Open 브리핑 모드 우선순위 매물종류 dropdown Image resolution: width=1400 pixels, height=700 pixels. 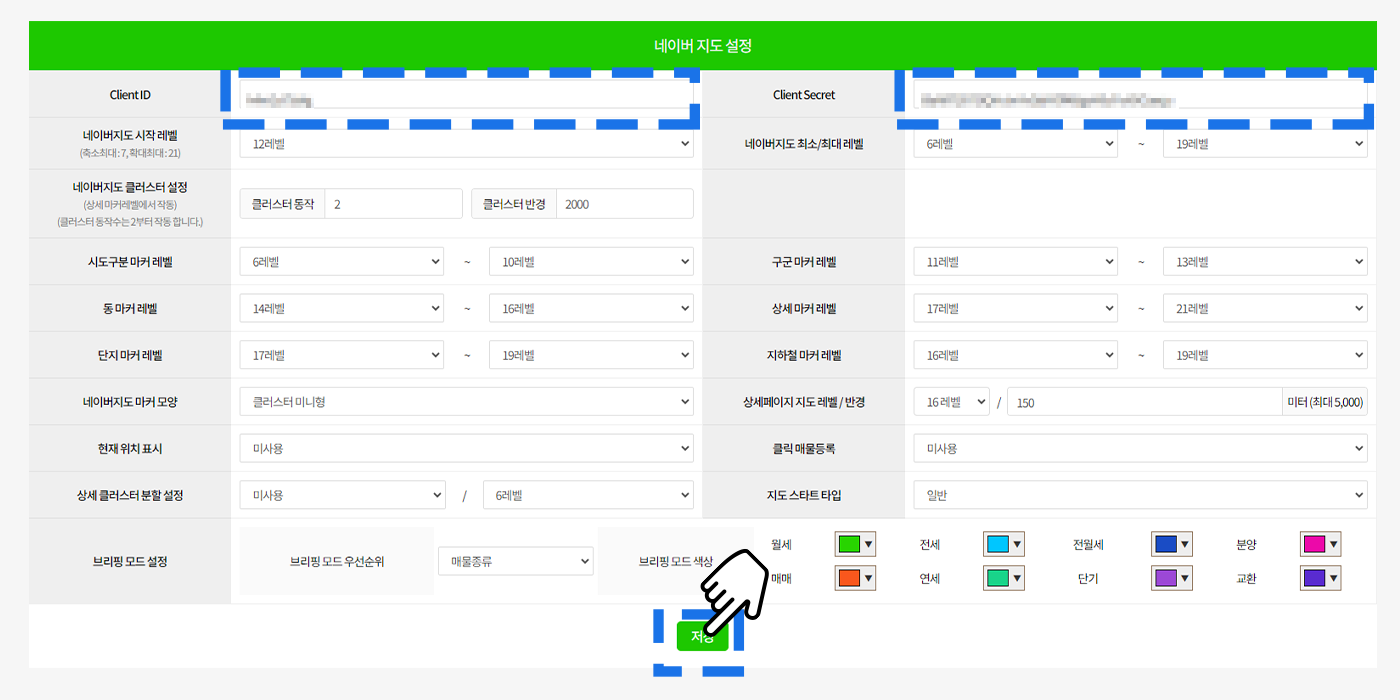point(516,561)
